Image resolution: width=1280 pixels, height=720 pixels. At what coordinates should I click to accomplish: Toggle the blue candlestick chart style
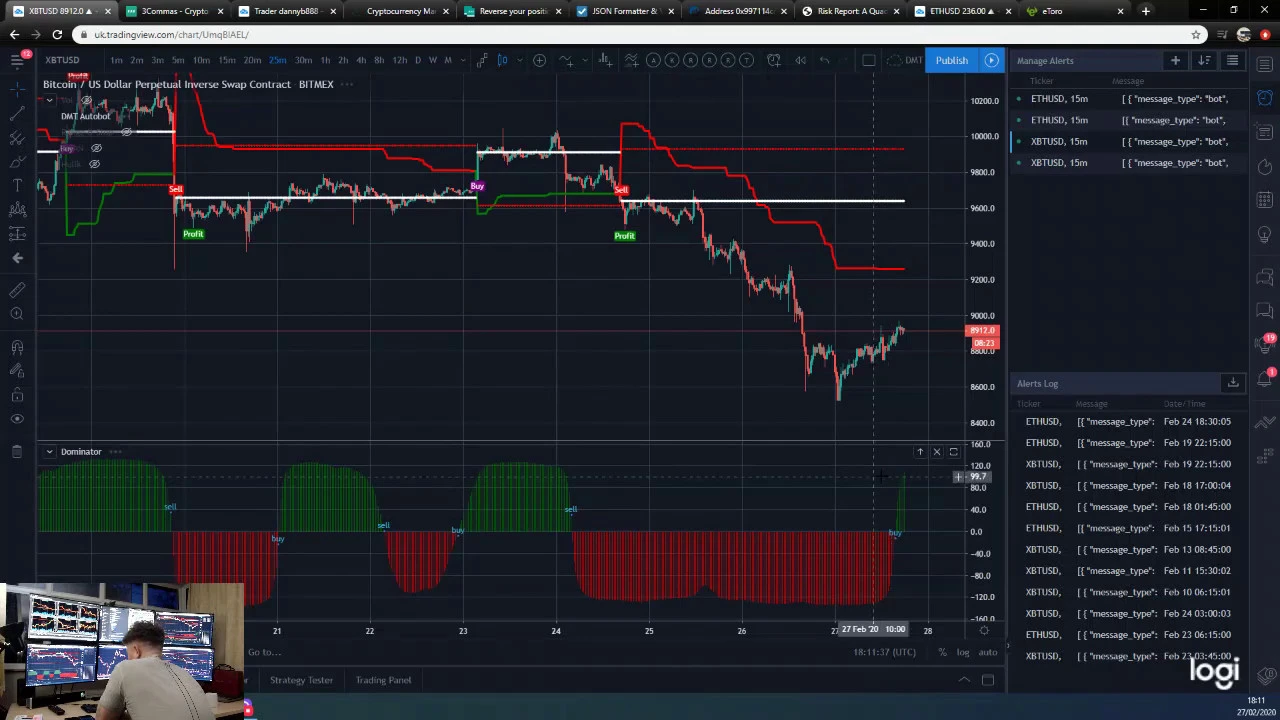(x=503, y=60)
